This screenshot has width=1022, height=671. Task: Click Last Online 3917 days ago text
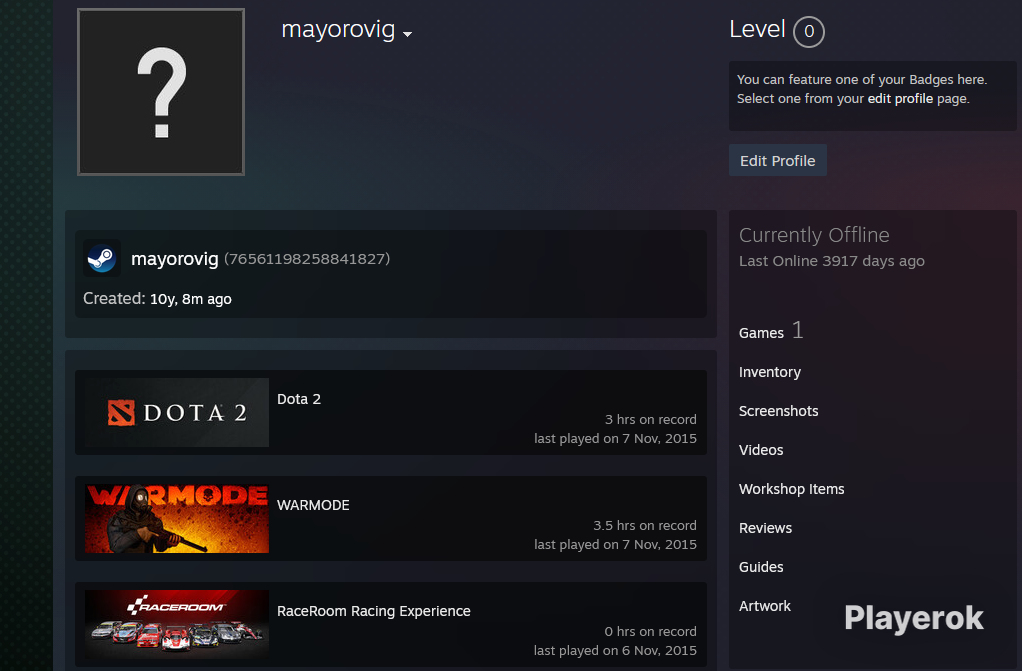[832, 261]
